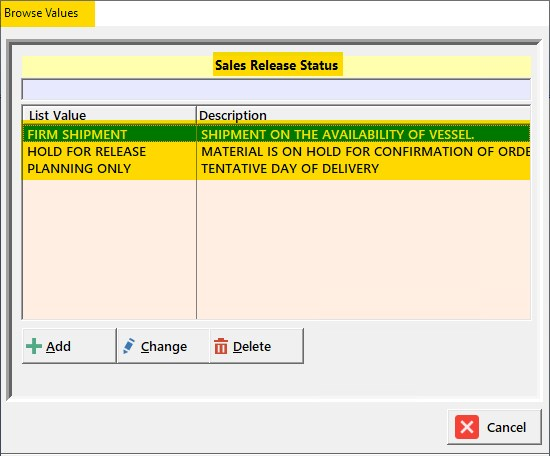
Task: Click the red trash Delete icon
Action: click(221, 346)
